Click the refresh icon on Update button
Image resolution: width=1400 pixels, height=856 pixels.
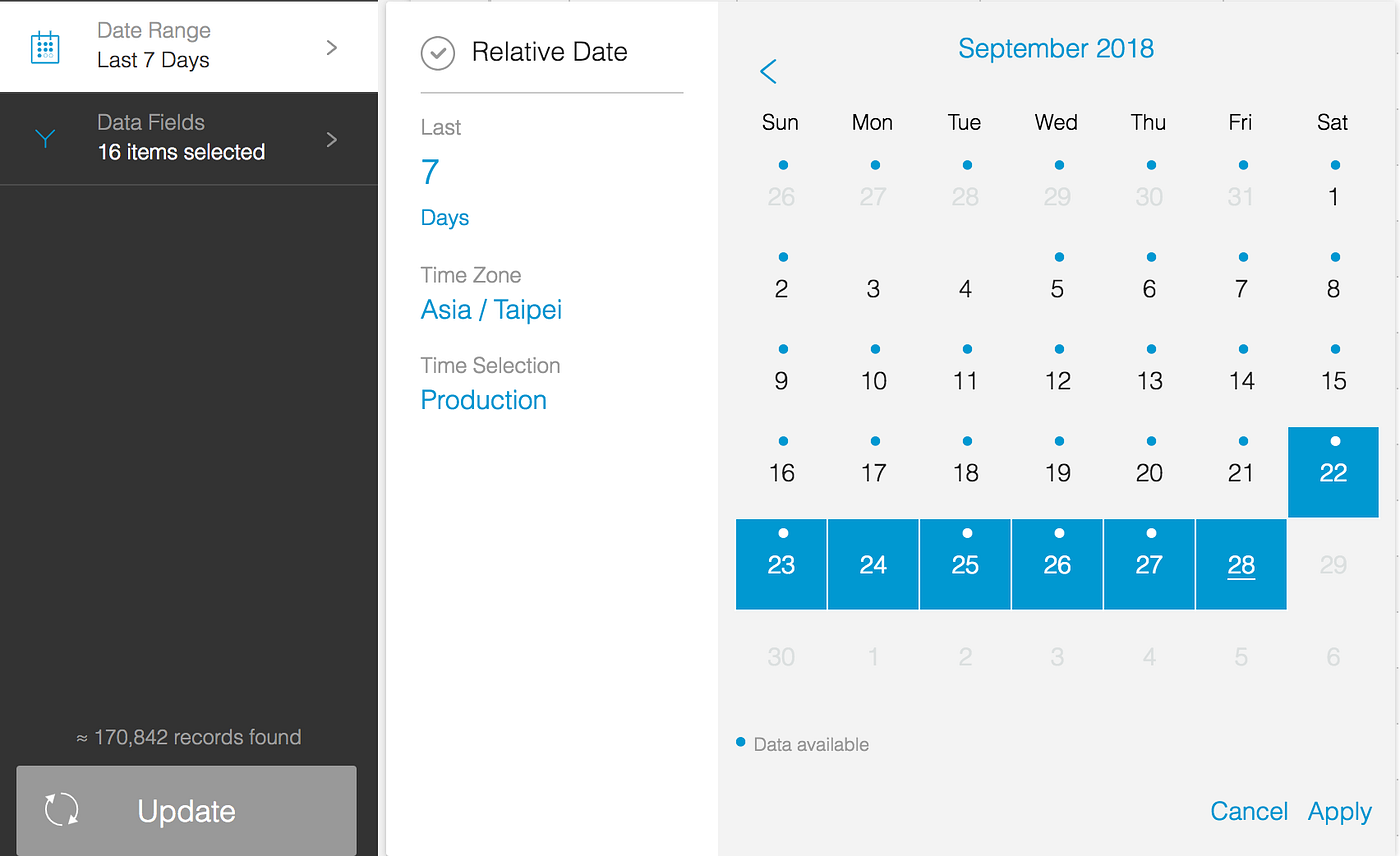(x=62, y=811)
